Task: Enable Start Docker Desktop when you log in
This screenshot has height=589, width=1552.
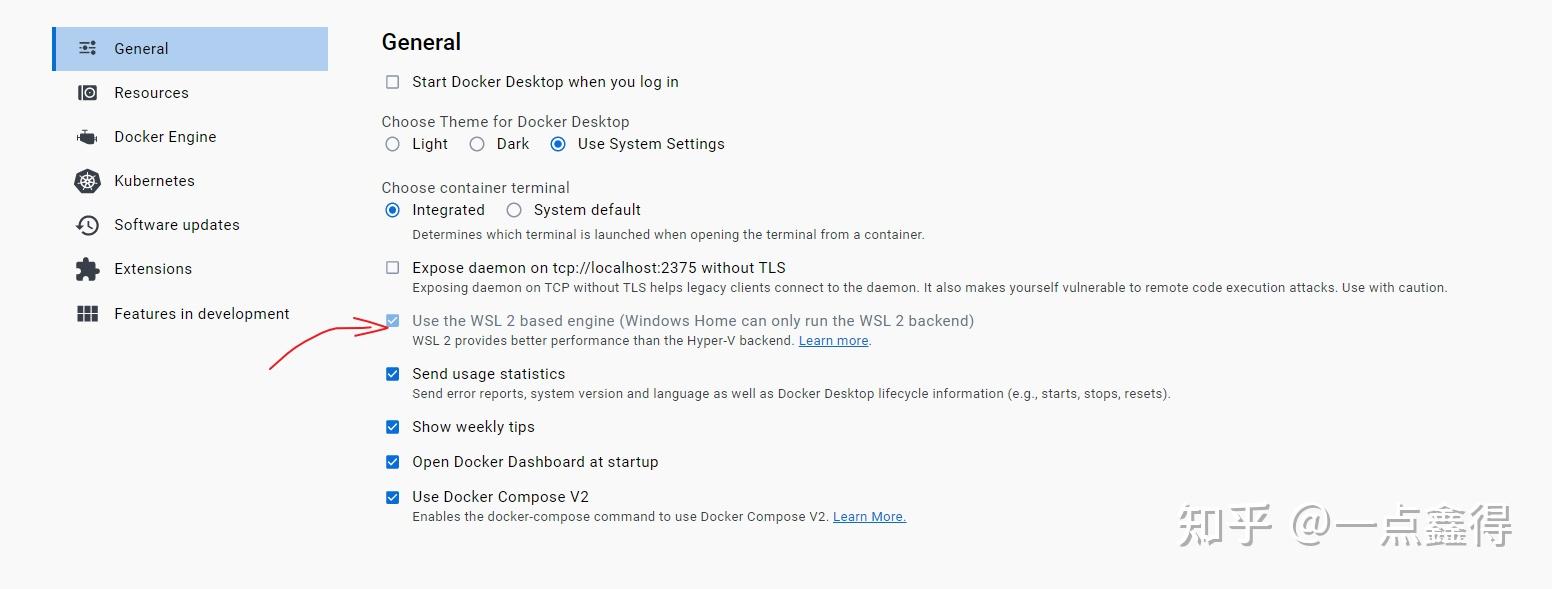Action: (x=392, y=82)
